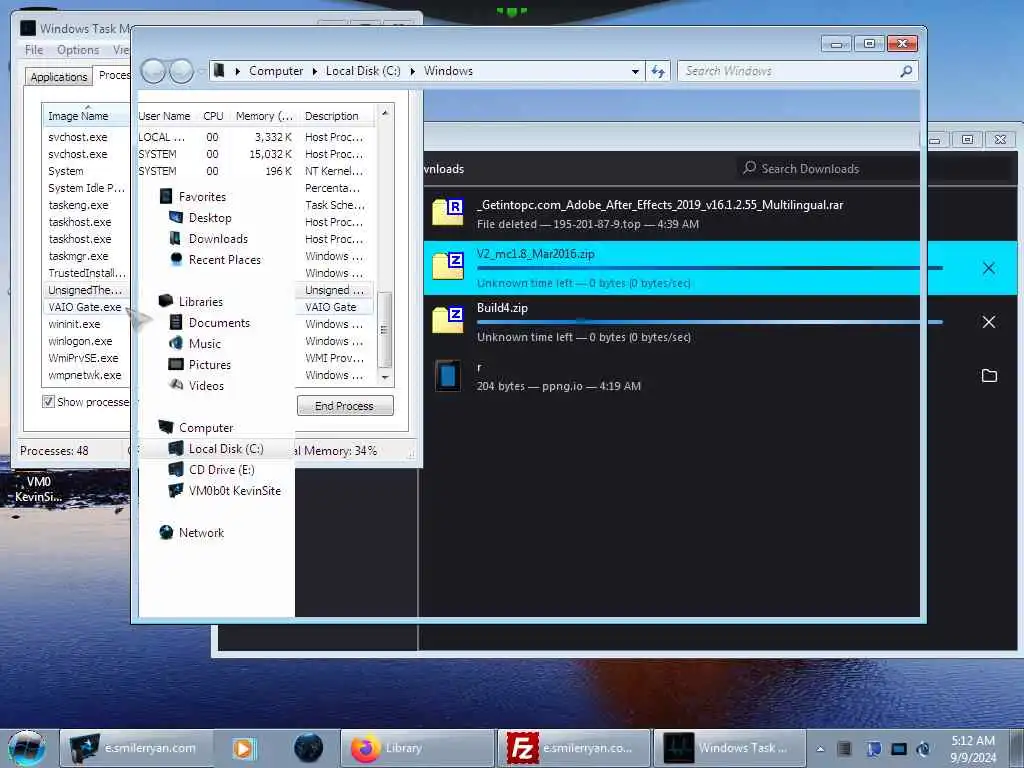Sort processes by Description column

click(x=336, y=116)
